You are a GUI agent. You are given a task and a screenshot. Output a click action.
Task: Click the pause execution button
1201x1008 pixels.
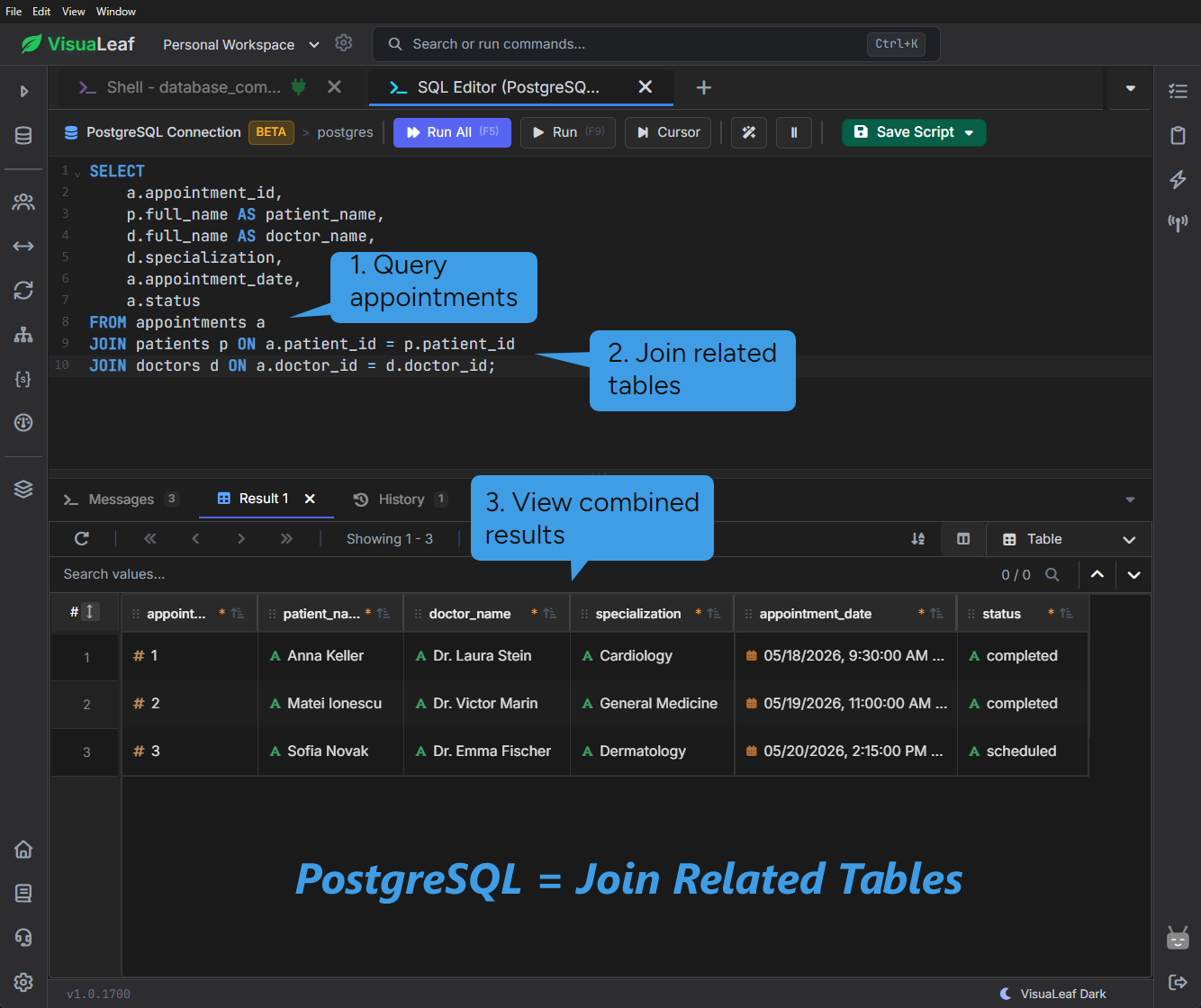tap(794, 132)
